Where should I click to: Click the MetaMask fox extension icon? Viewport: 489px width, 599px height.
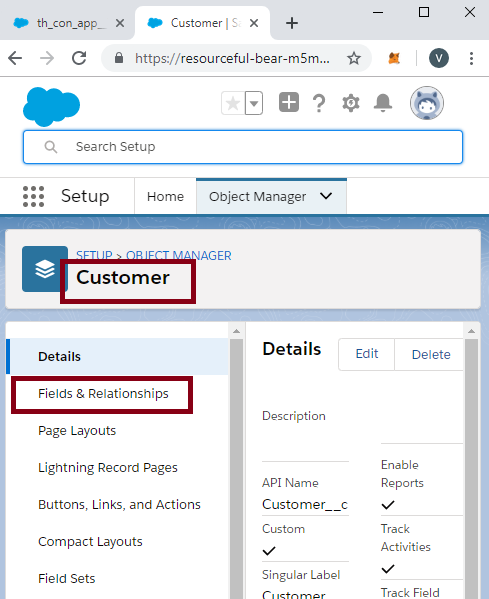pos(394,58)
